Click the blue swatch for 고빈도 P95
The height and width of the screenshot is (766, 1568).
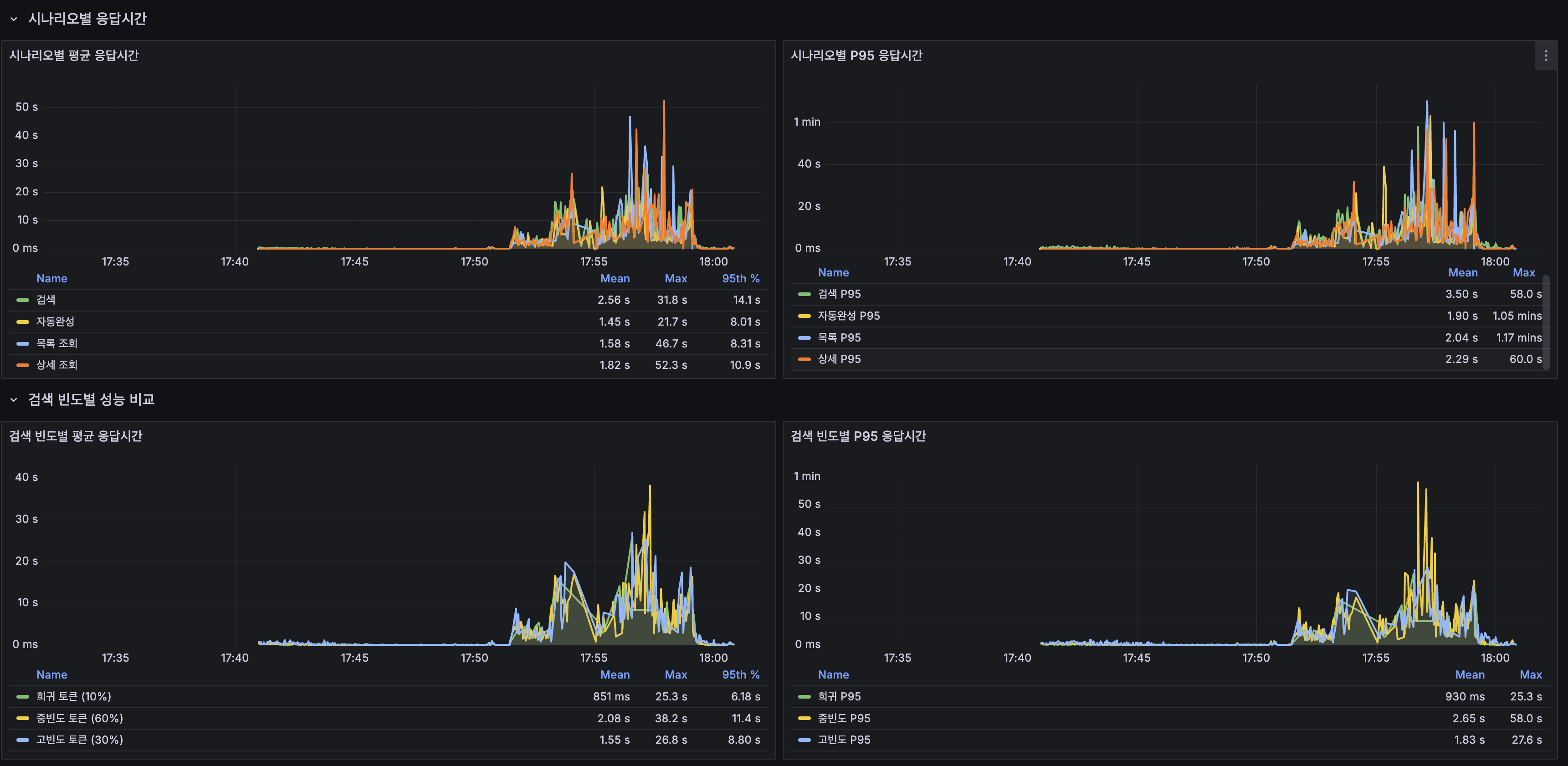click(x=804, y=740)
